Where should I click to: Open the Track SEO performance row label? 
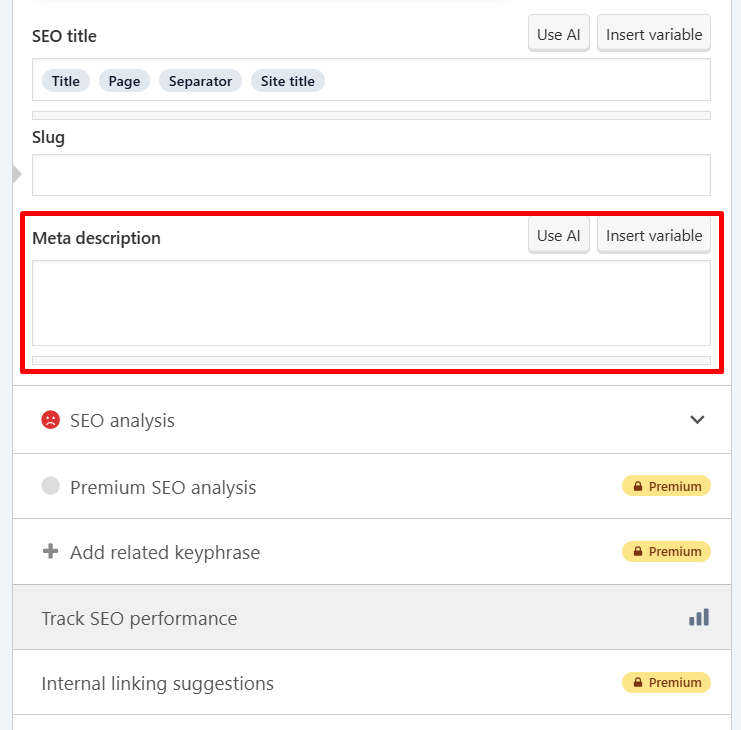point(139,619)
